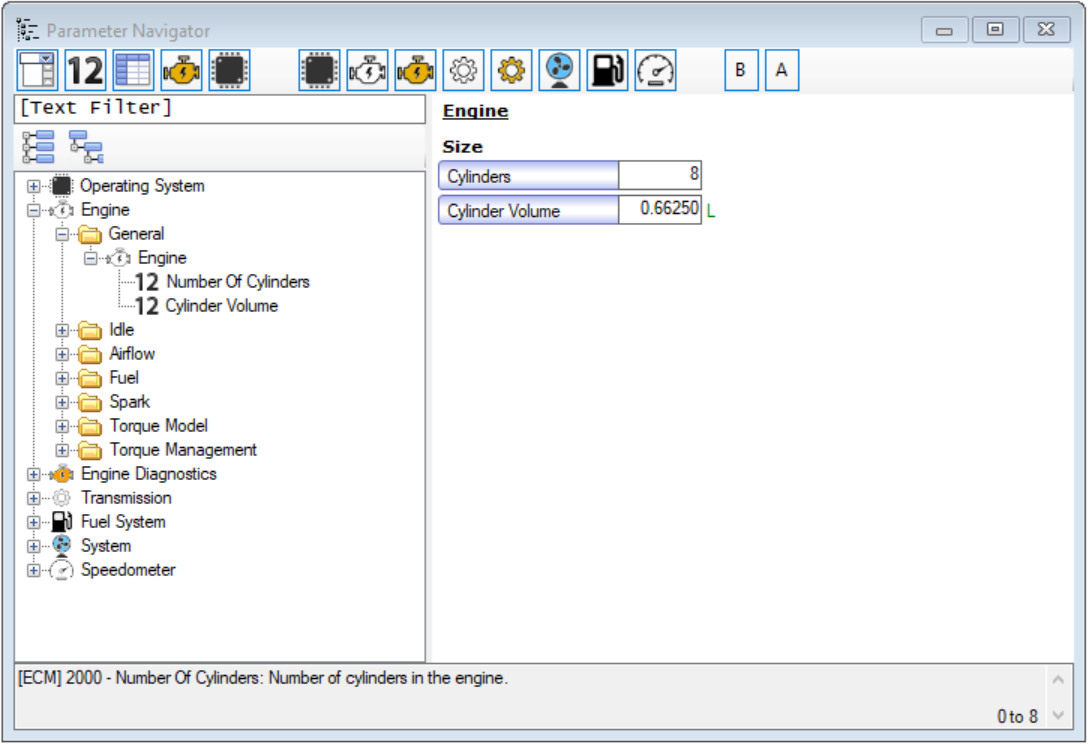Click the gray transmission gear toolbar icon
Image resolution: width=1088 pixels, height=744 pixels.
[x=463, y=71]
